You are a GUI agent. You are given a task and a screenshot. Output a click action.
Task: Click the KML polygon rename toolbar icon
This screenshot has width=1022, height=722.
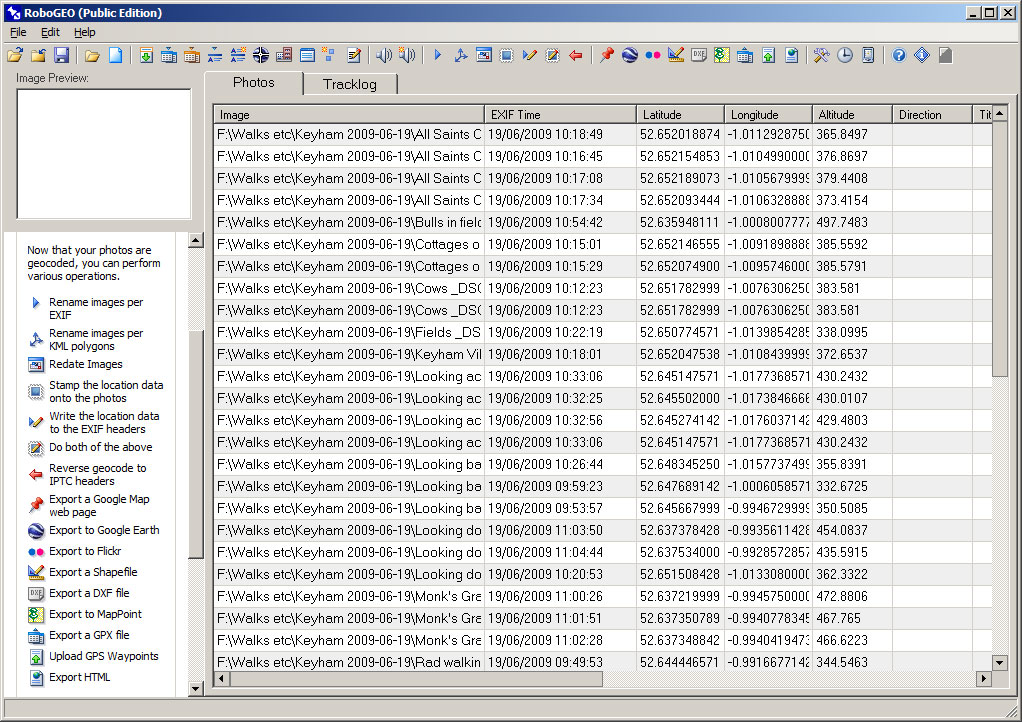[461, 55]
